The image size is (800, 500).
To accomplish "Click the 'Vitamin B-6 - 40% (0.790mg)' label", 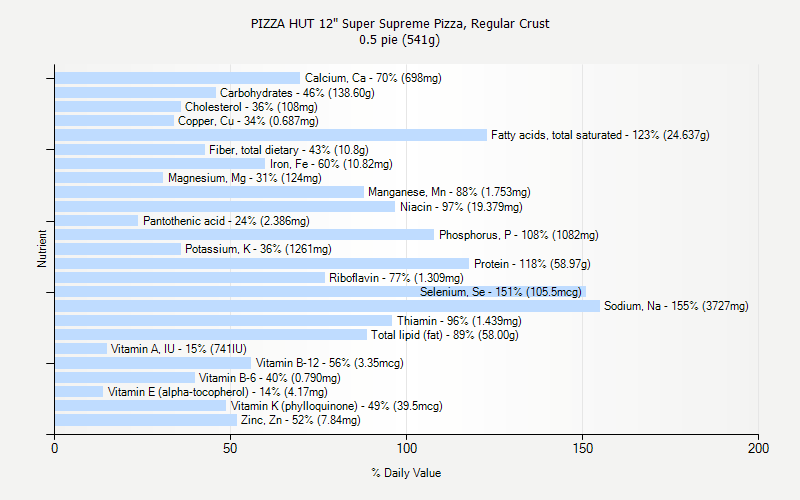I will 269,378.
